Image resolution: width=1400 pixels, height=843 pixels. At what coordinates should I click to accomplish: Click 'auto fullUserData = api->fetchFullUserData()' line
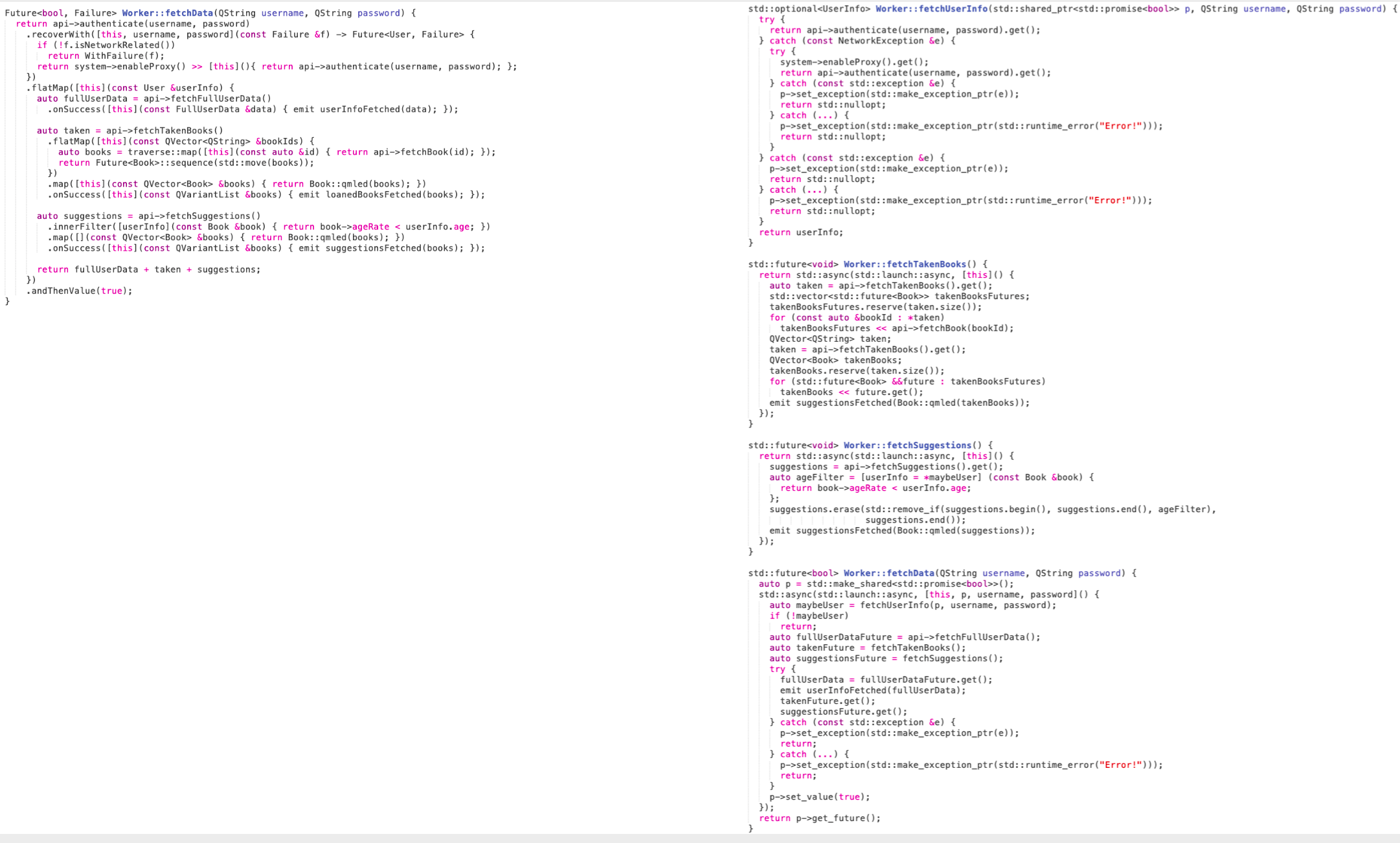click(154, 98)
